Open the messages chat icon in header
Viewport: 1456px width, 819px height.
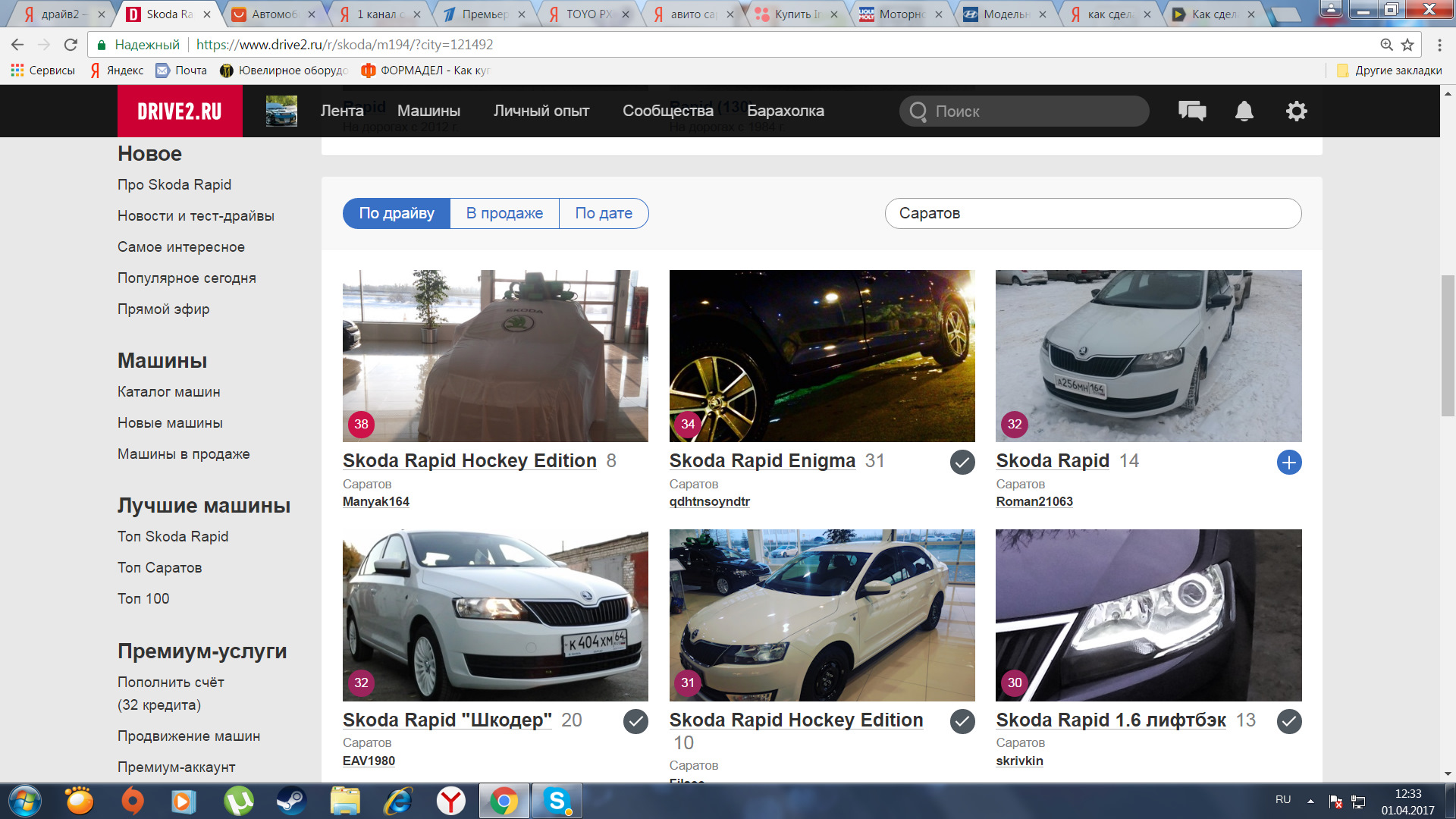coord(1192,111)
